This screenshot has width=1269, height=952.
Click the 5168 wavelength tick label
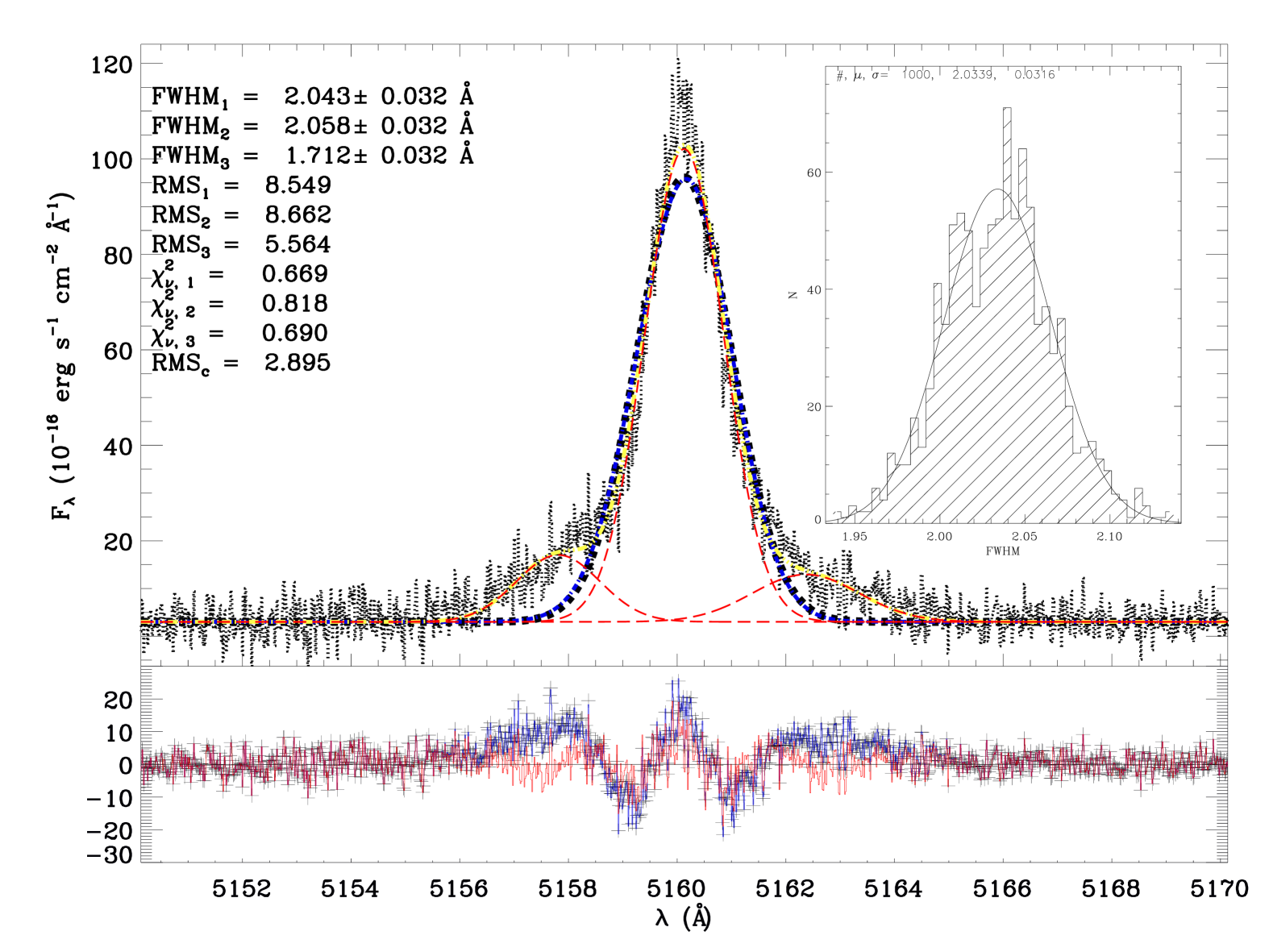pos(1111,888)
